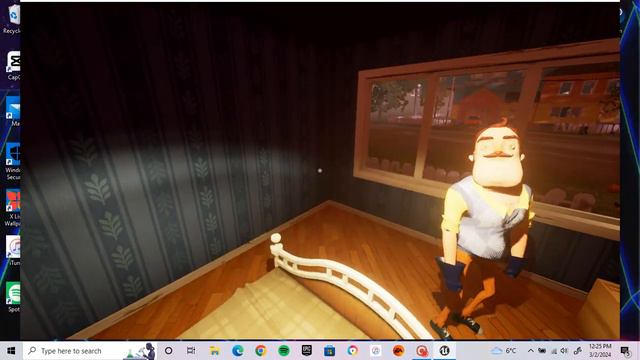Open Cortana circle icon on taskbar
The height and width of the screenshot is (360, 640).
click(x=168, y=351)
